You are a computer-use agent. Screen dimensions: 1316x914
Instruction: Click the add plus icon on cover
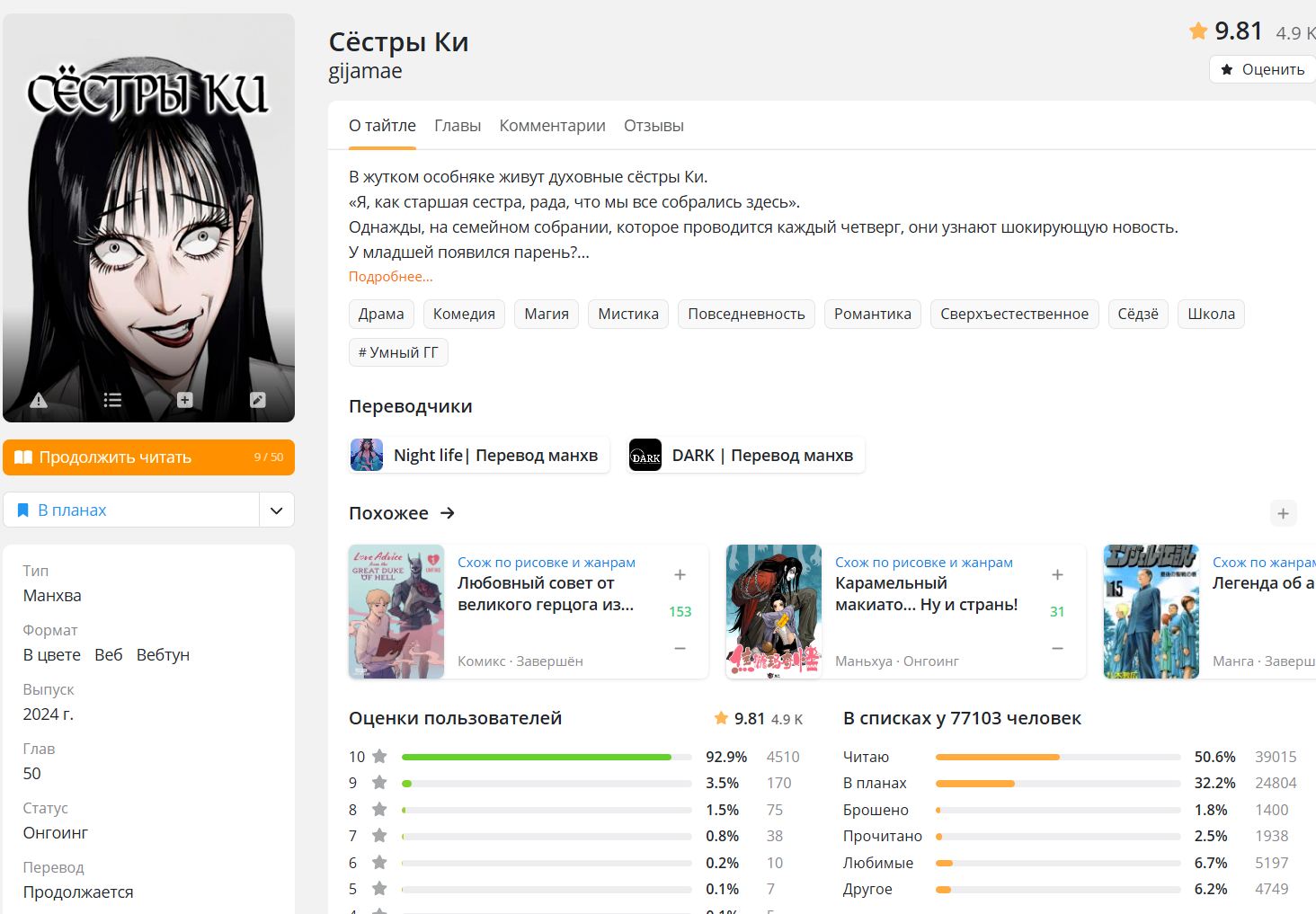click(x=185, y=400)
